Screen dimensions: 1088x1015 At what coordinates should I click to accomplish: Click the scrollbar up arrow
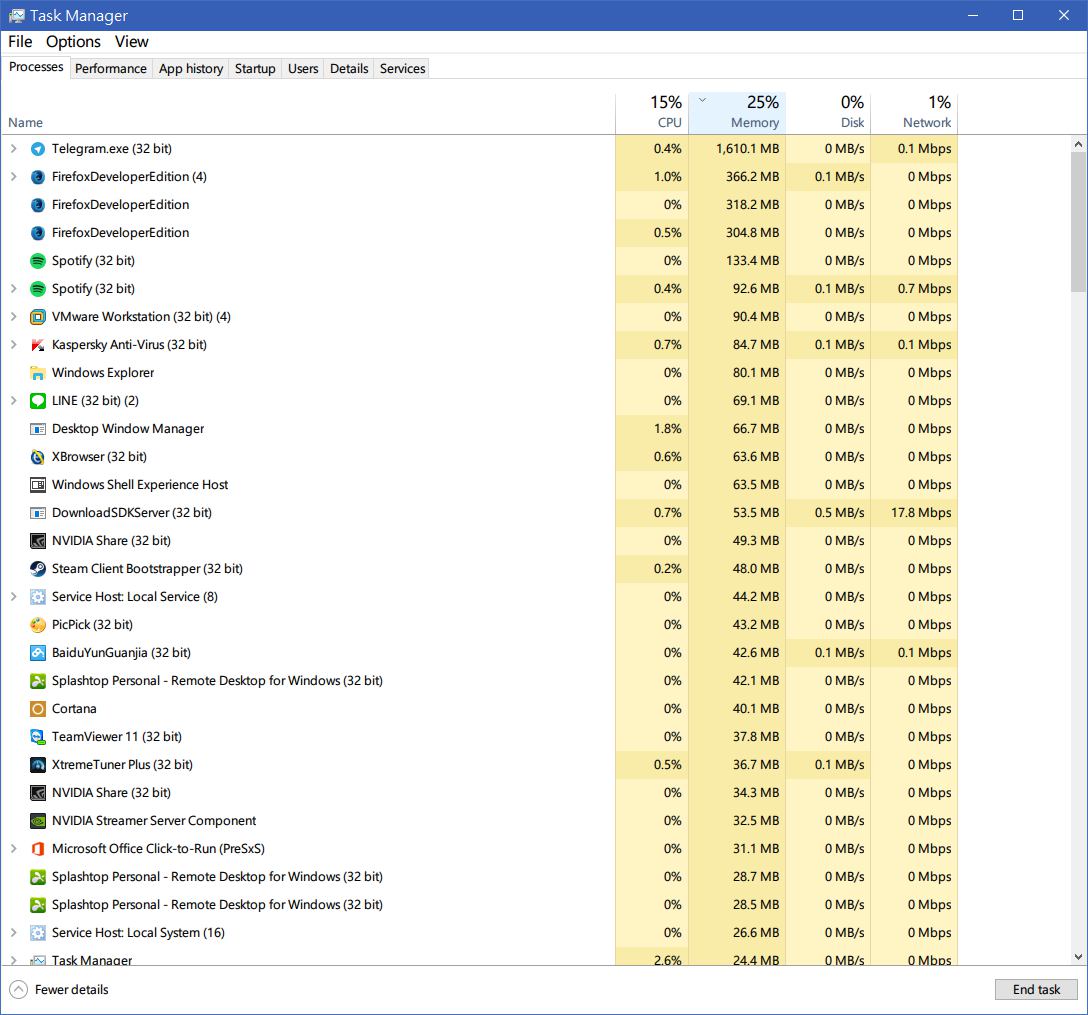pos(1078,144)
